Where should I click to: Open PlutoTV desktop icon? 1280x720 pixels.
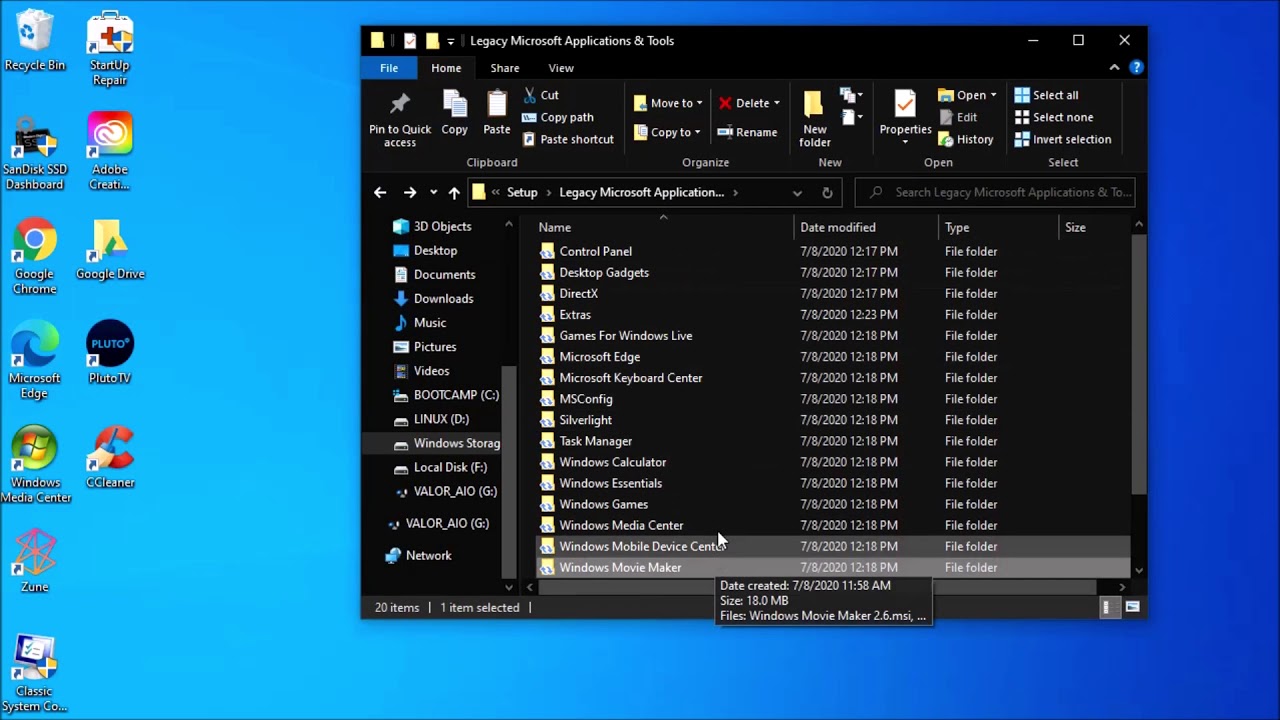[110, 352]
